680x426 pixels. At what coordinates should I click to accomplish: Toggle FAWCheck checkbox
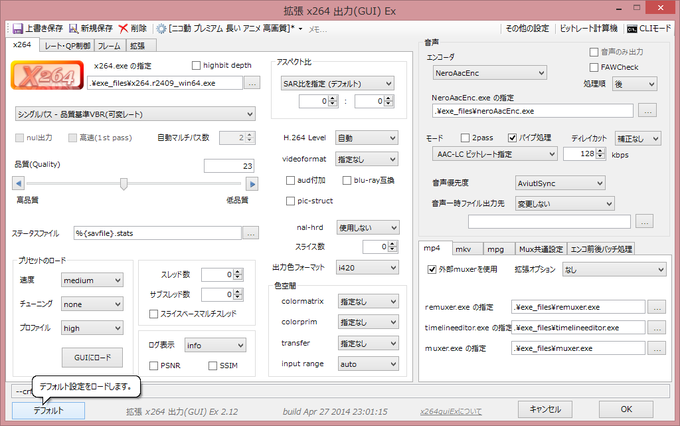click(x=594, y=67)
